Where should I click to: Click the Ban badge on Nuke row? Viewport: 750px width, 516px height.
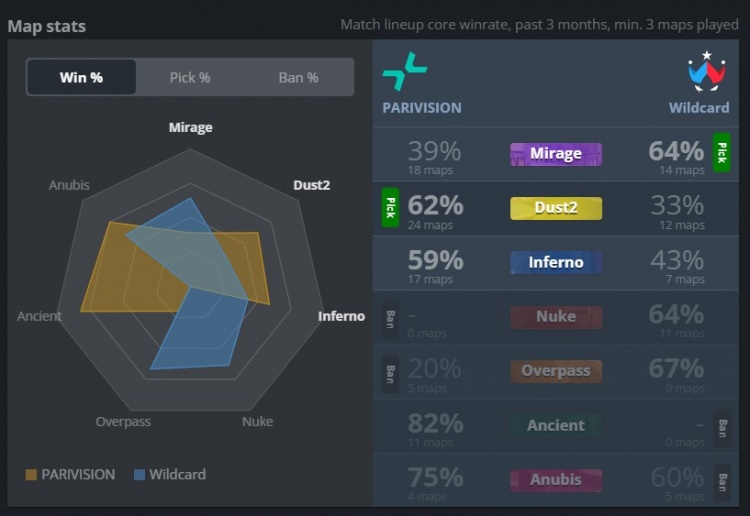(390, 317)
